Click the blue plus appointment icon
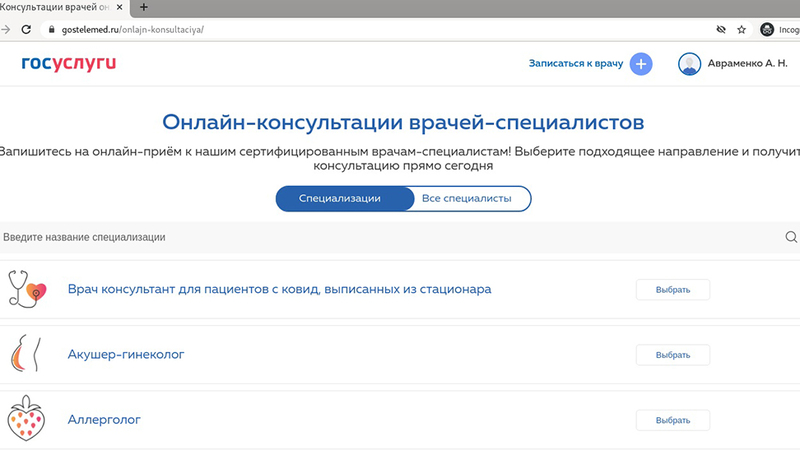 641,64
